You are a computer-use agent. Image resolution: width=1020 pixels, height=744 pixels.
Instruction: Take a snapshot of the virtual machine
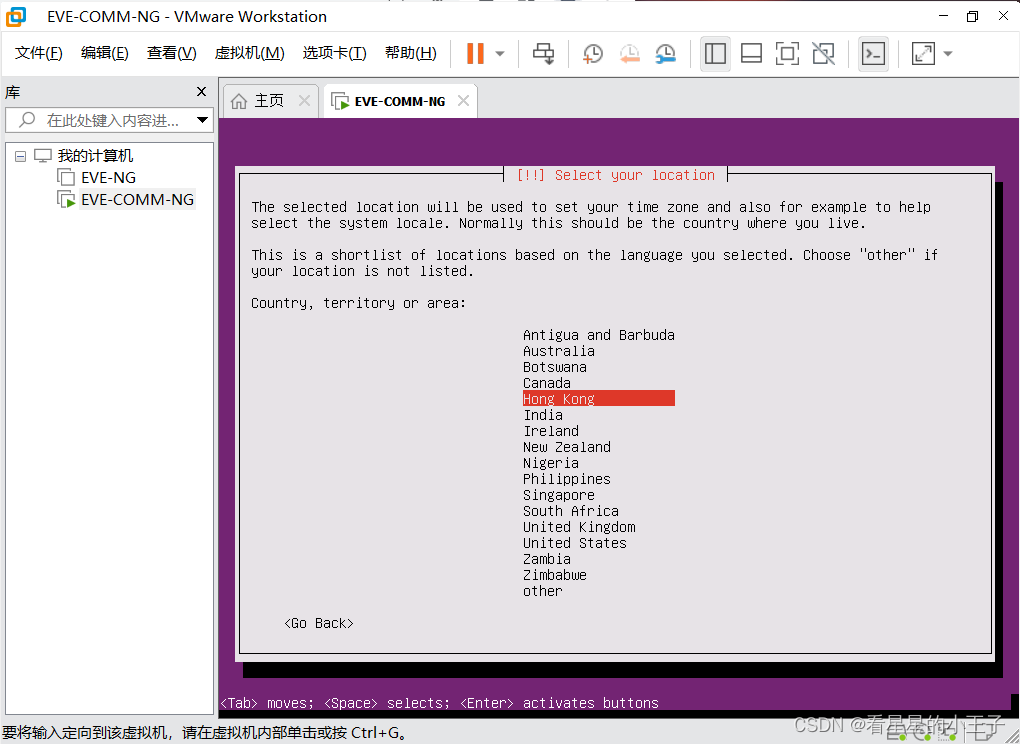(593, 53)
